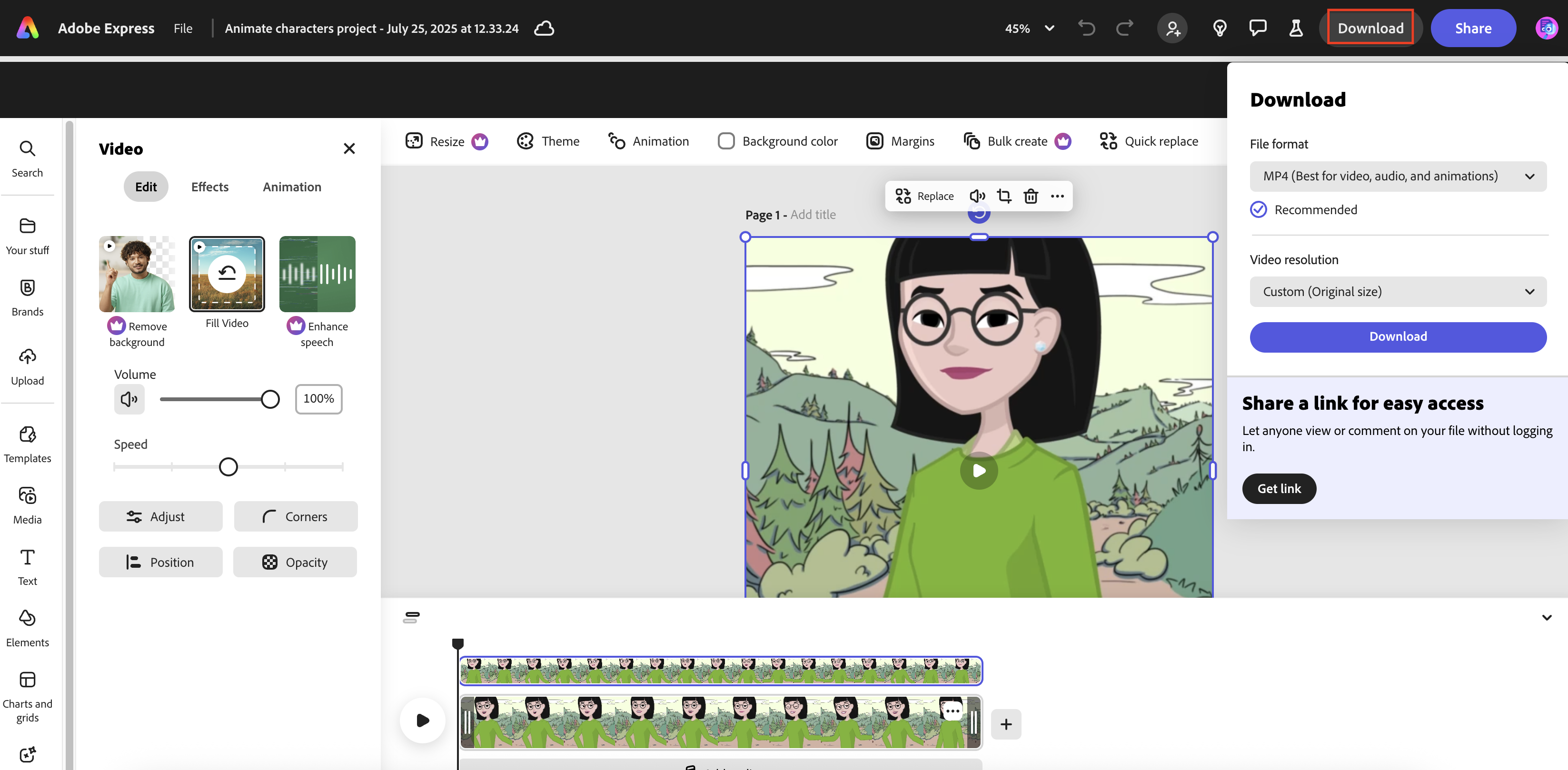Mute the video volume speaker button
Screen dimensions: 1568x770
tap(129, 399)
